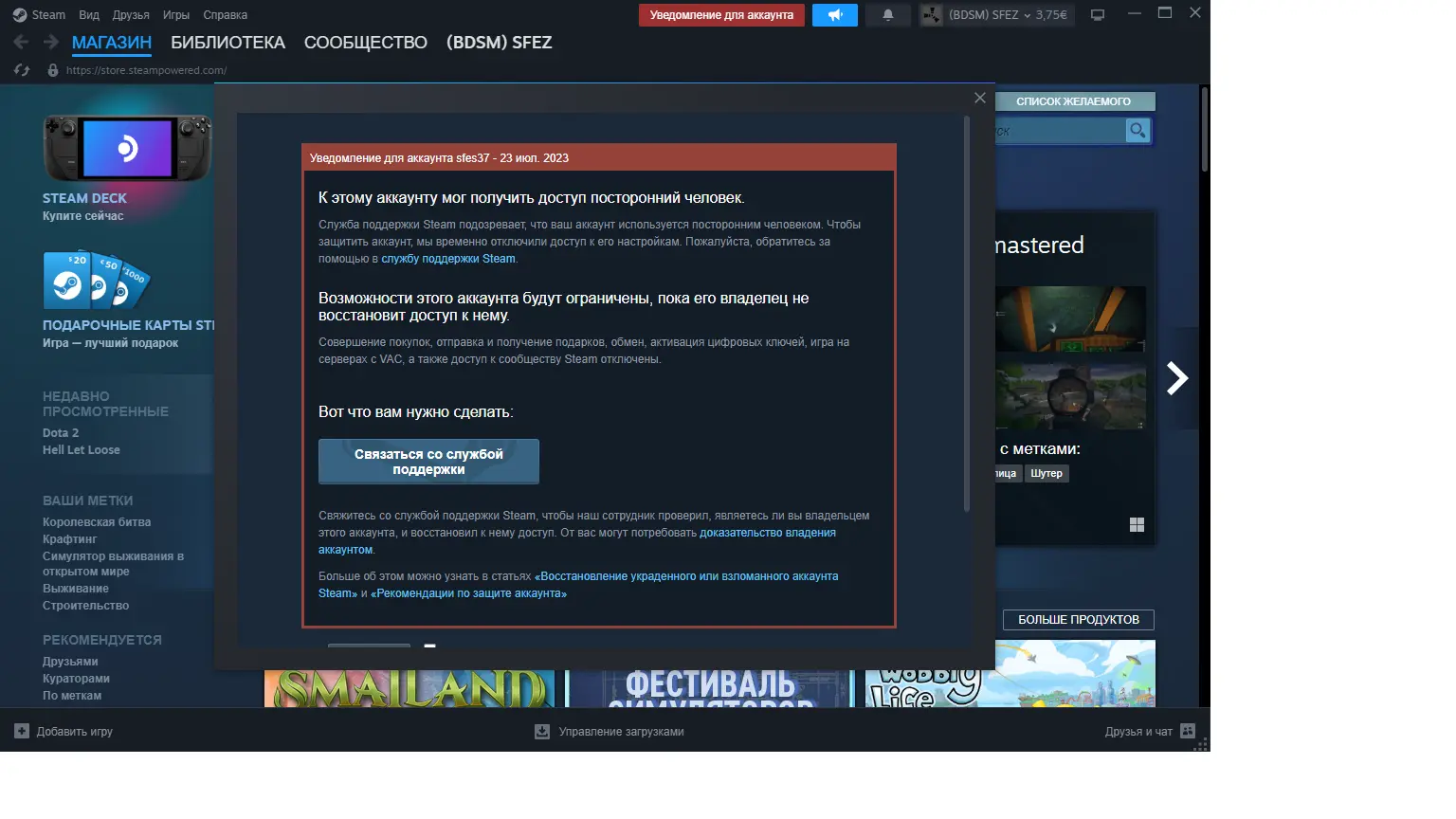
Task: Switch to Big Picture mode with the monitor icon
Action: click(1098, 15)
